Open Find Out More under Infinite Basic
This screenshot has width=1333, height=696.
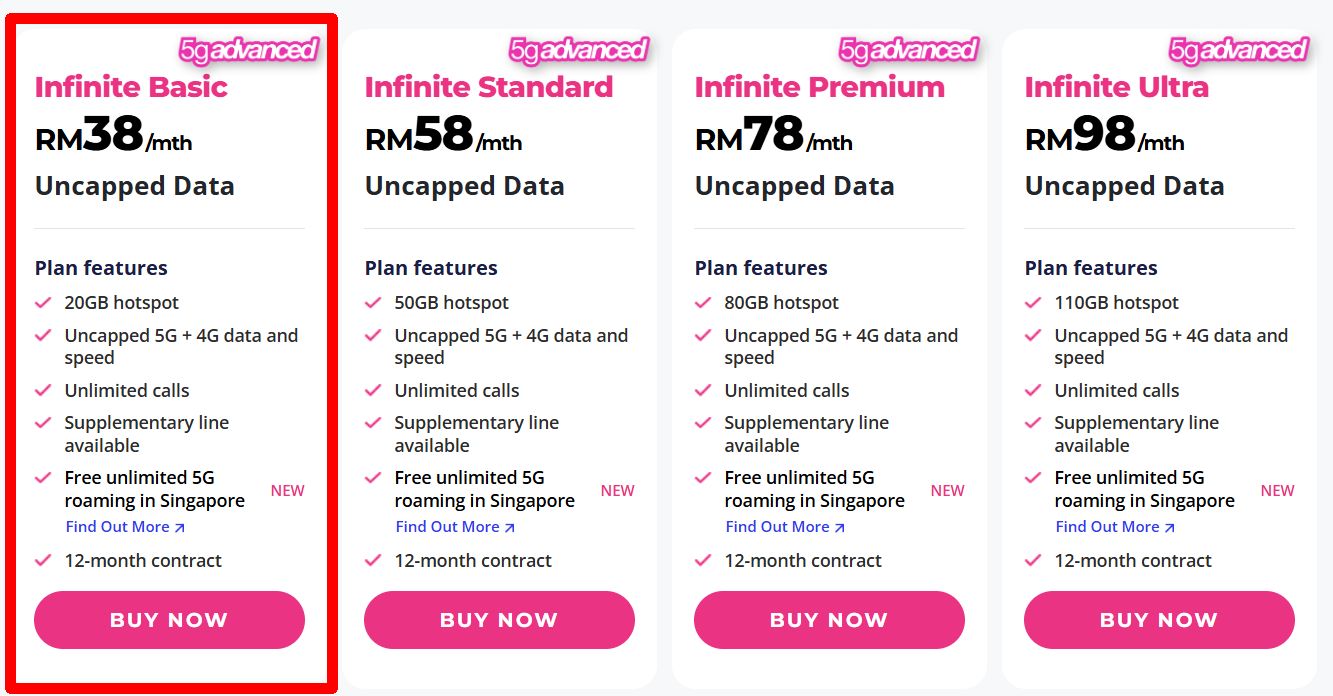tap(125, 527)
